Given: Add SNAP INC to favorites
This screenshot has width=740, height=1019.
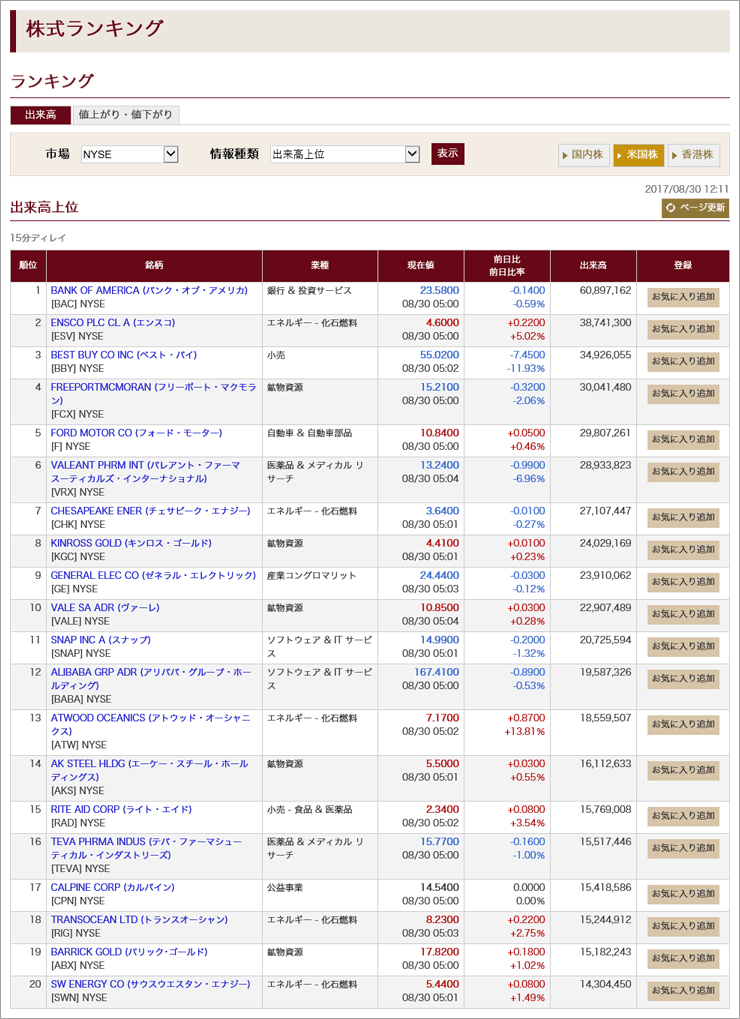Looking at the screenshot, I should click(683, 647).
